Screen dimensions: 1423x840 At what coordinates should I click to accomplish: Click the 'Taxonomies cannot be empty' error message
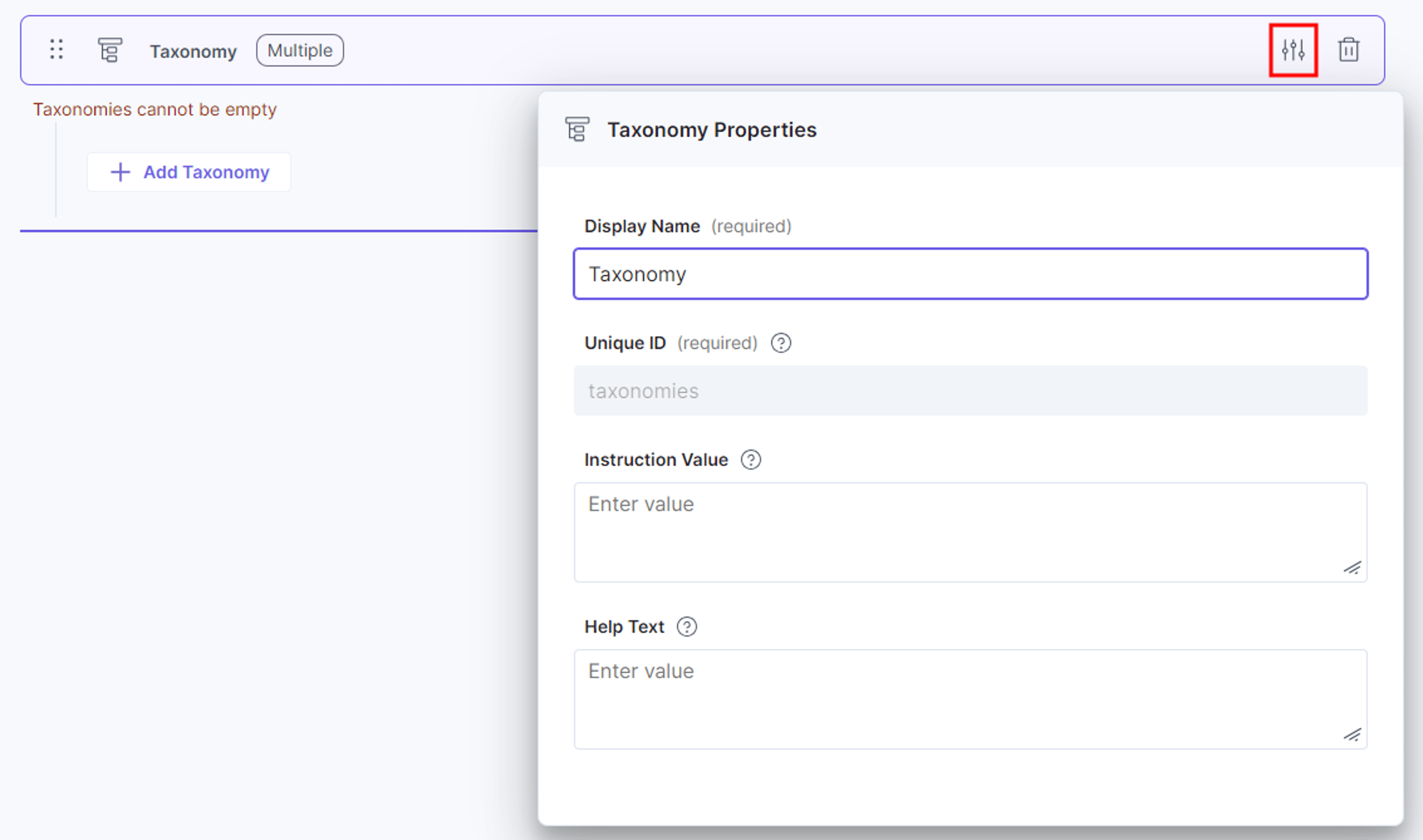[x=155, y=109]
